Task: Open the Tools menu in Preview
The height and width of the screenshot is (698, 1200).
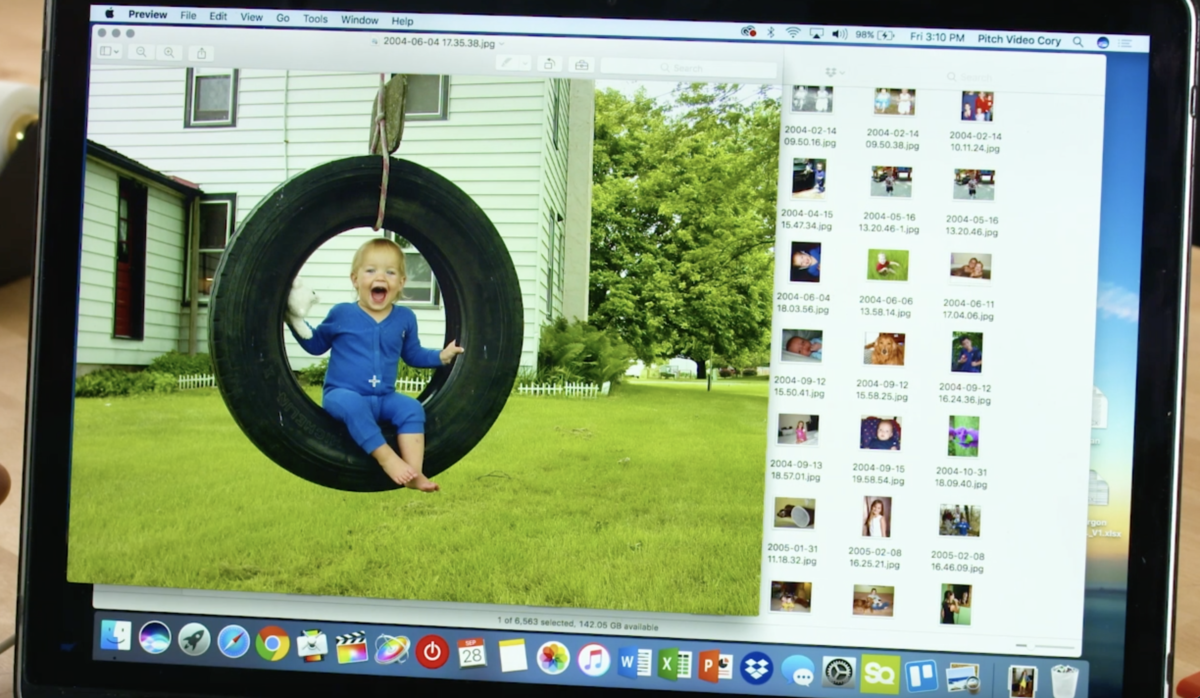Action: point(315,19)
